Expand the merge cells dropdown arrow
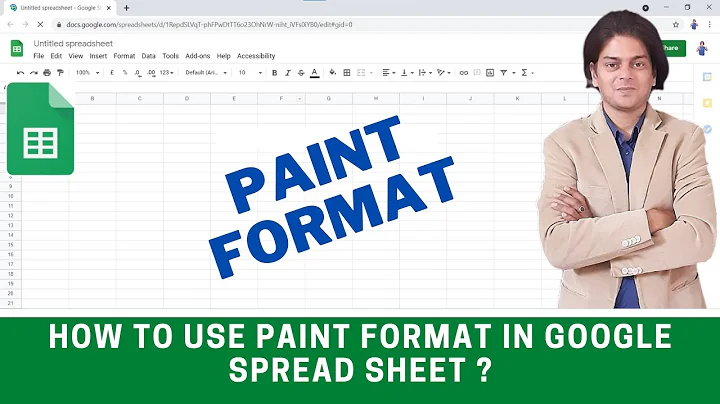 coord(371,73)
